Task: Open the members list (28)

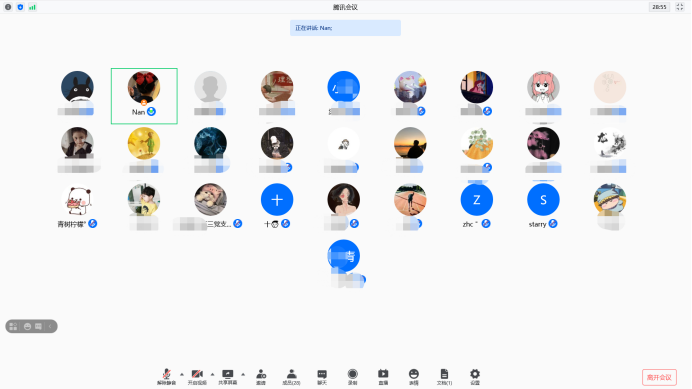Action: point(291,377)
